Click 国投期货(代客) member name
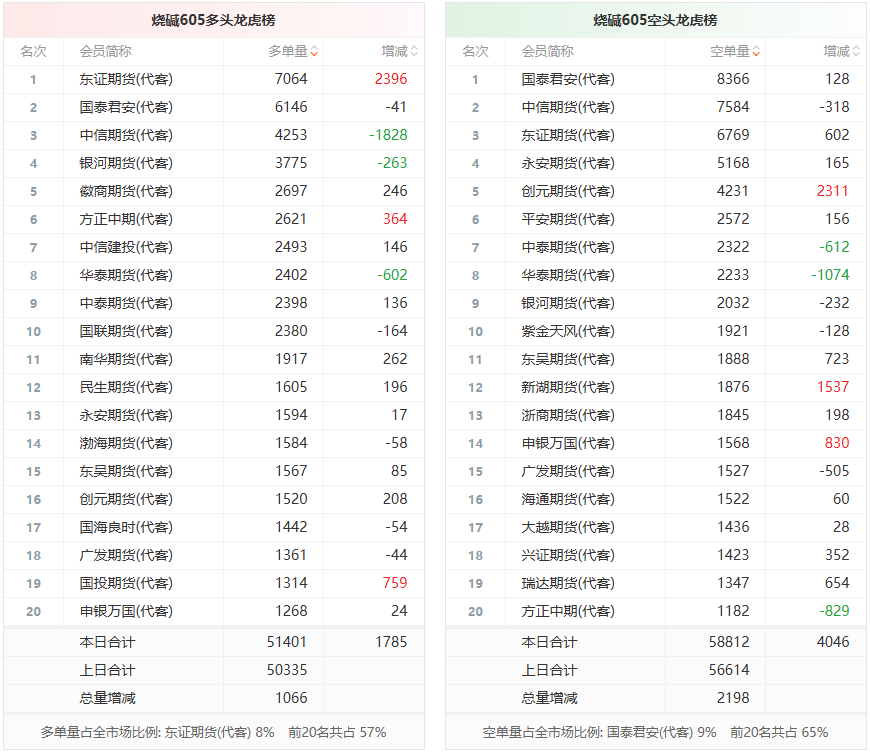 tap(126, 584)
